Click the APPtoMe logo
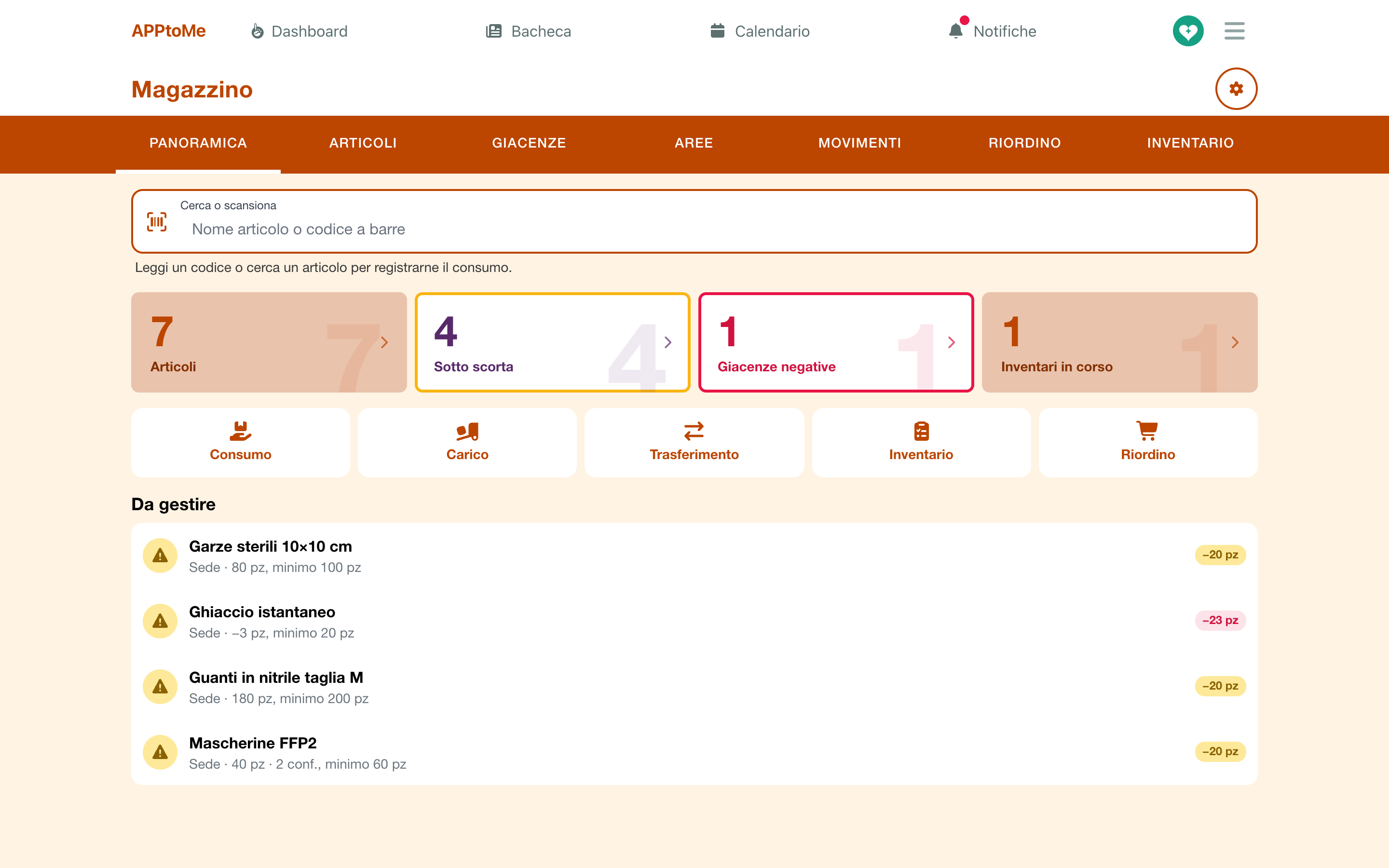Image resolution: width=1389 pixels, height=868 pixels. click(168, 31)
